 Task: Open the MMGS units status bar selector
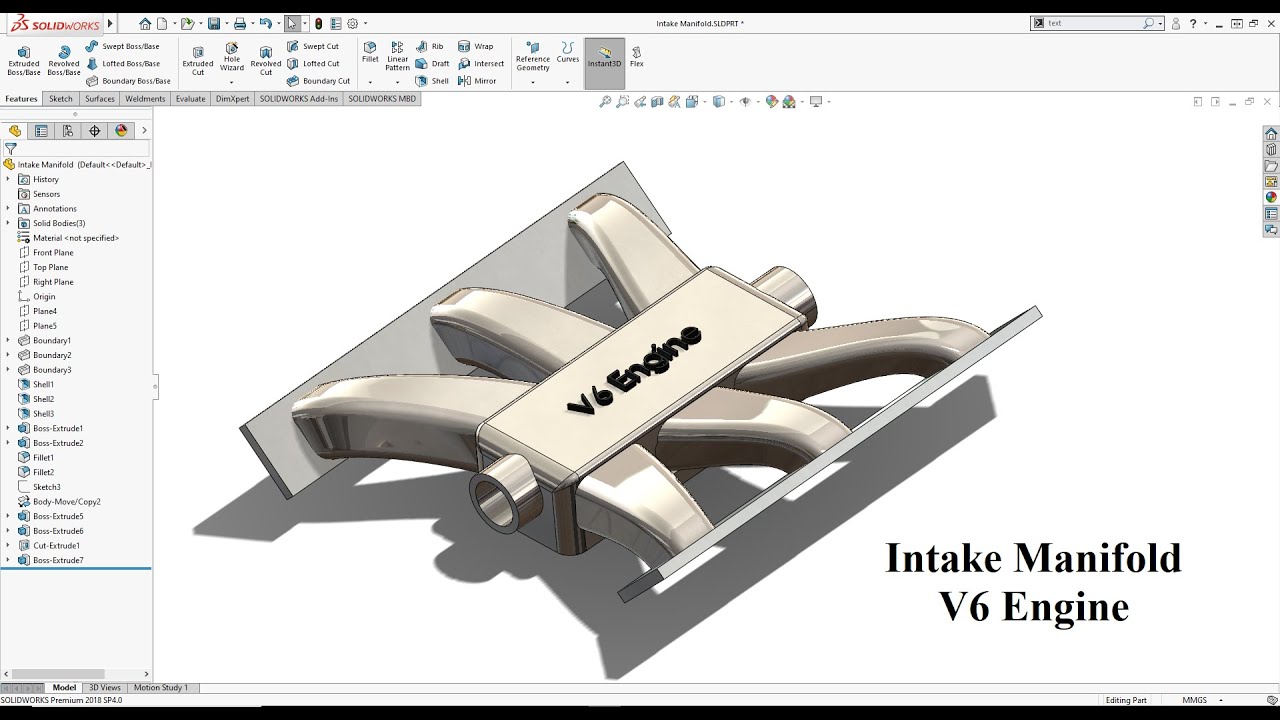click(1201, 700)
